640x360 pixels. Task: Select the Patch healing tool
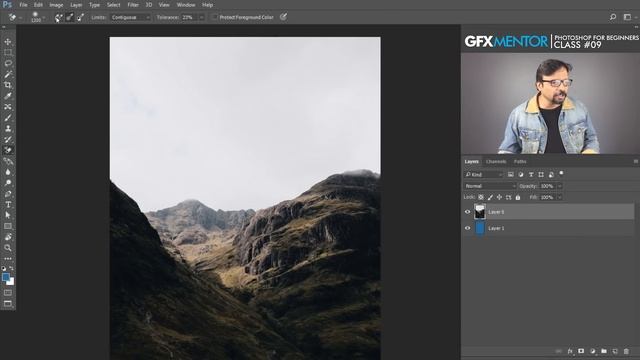[8, 107]
